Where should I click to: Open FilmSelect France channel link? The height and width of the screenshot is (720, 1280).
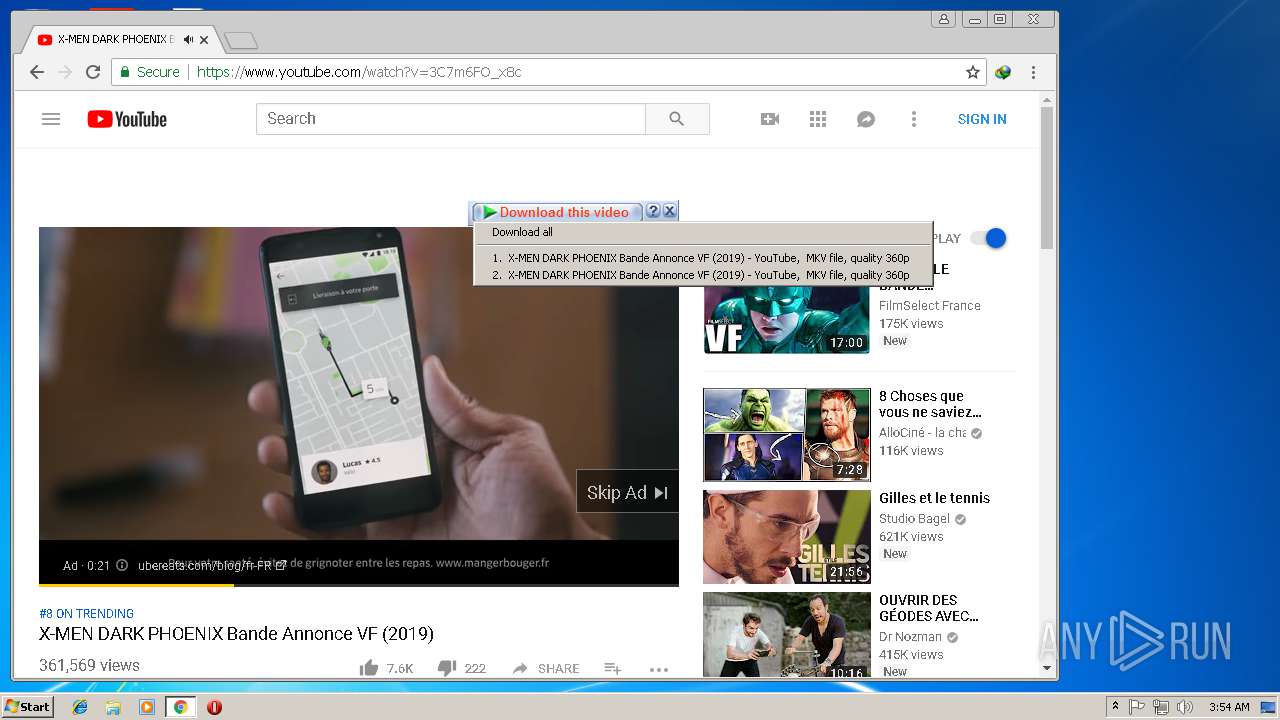pyautogui.click(x=929, y=305)
